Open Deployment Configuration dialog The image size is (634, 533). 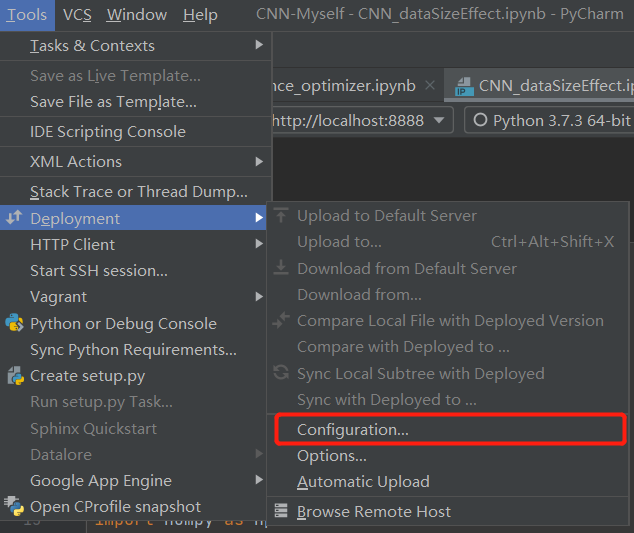450,429
